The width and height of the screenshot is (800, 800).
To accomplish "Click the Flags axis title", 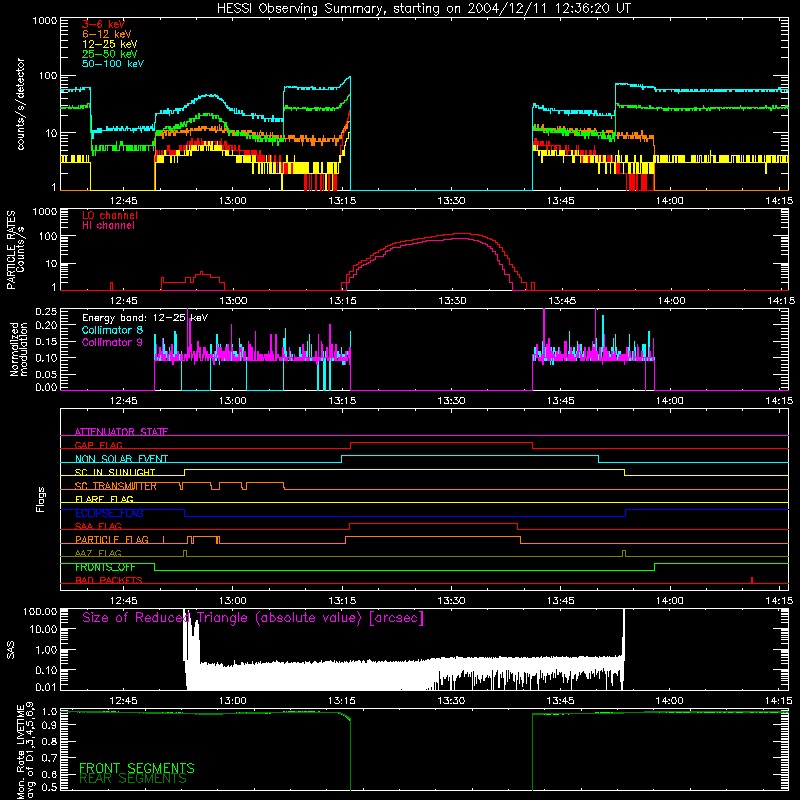I will [41, 499].
